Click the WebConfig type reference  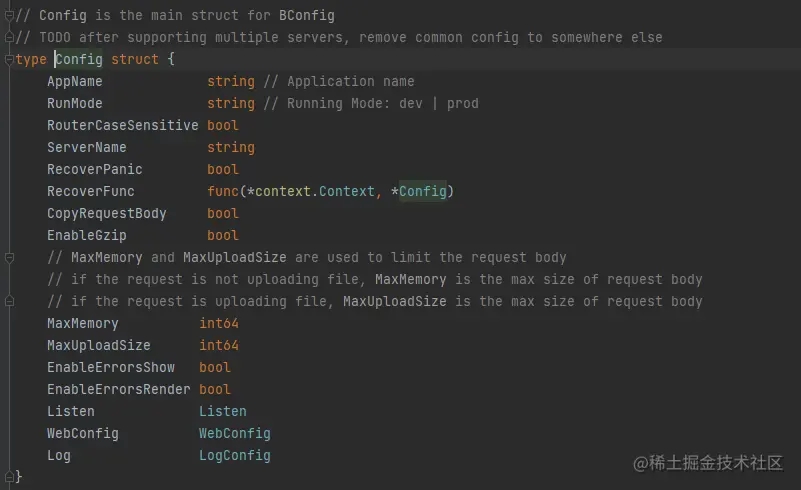[x=234, y=433]
